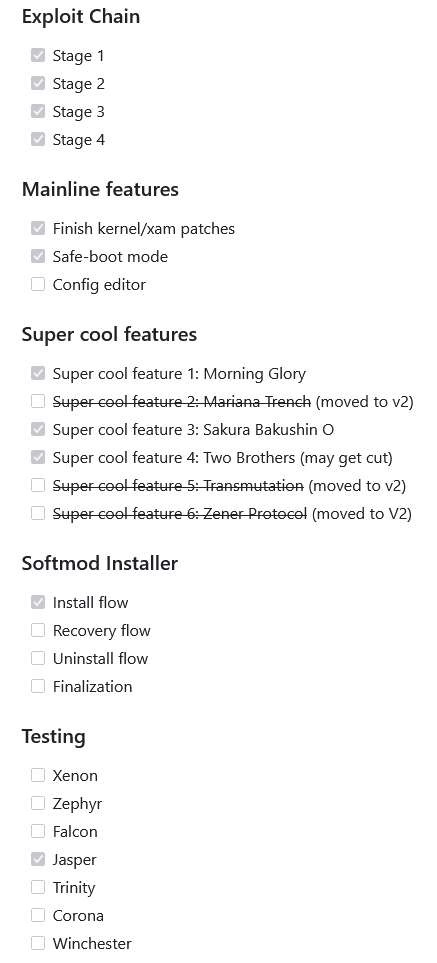Image resolution: width=437 pixels, height=963 pixels.
Task: Check the Mariana Trench feature checkbox
Action: coord(38,402)
